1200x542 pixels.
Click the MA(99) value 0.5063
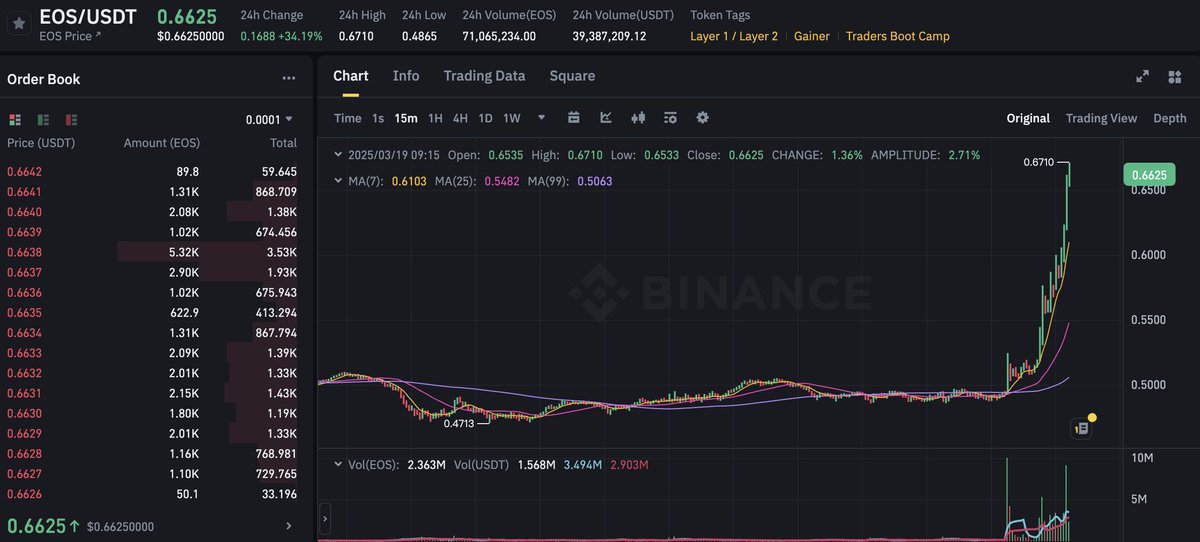click(x=595, y=181)
